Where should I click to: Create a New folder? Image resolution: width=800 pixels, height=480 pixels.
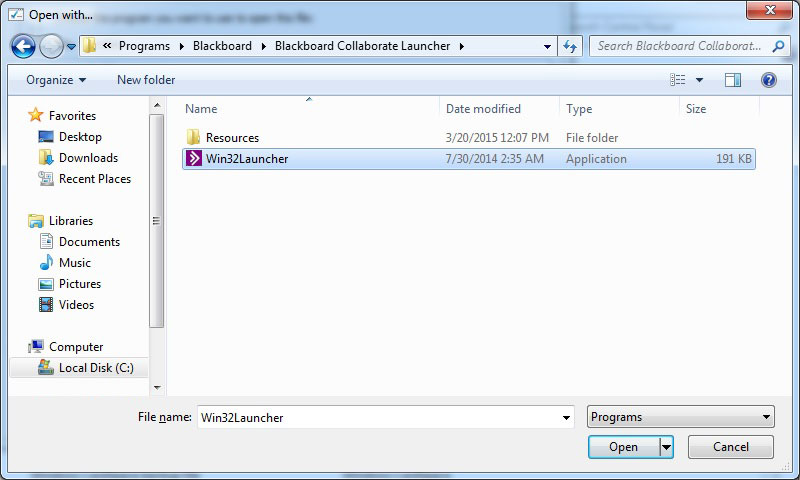point(146,80)
